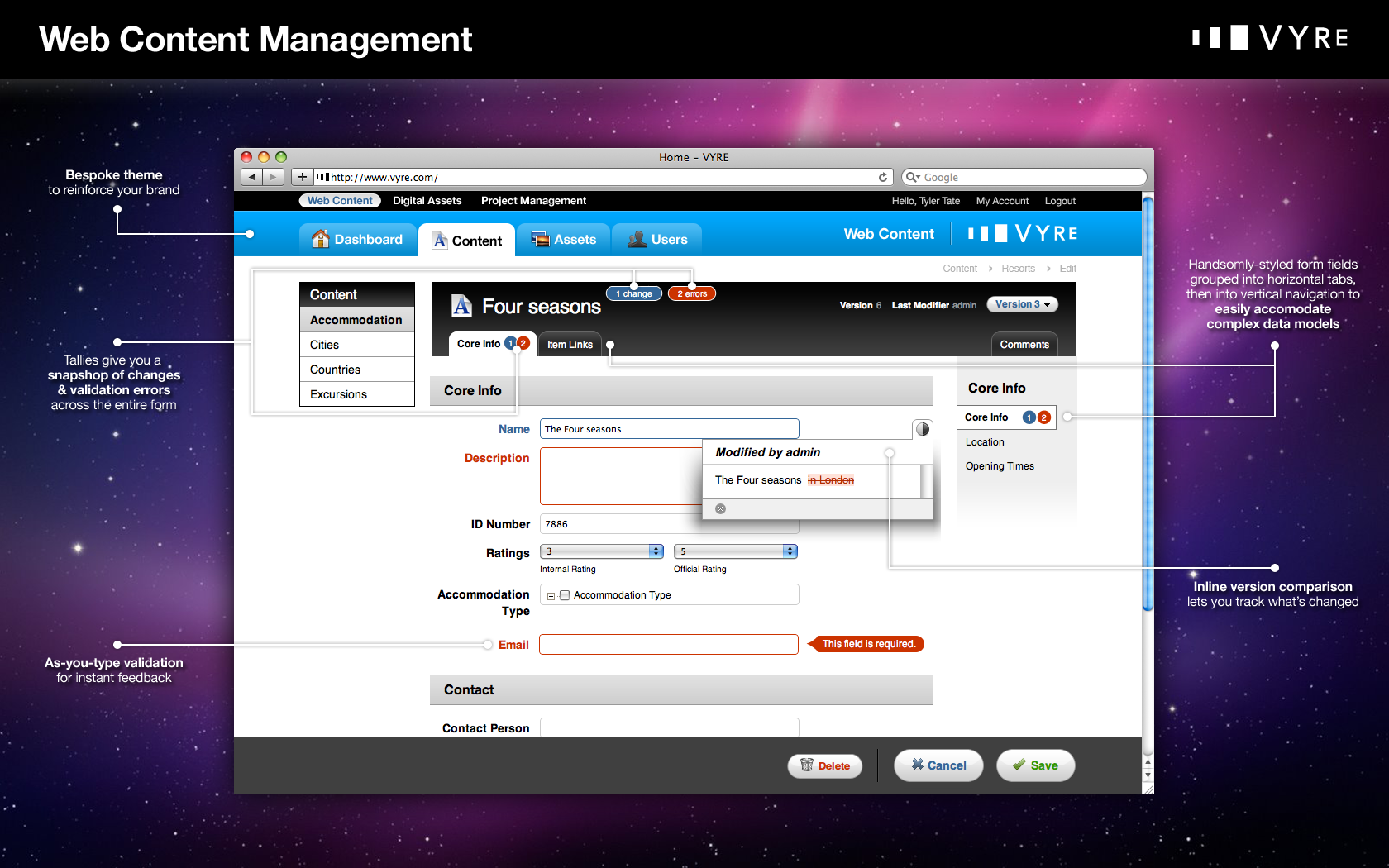This screenshot has height=868, width=1389.
Task: Open the Internal Rating dropdown
Action: pos(602,551)
